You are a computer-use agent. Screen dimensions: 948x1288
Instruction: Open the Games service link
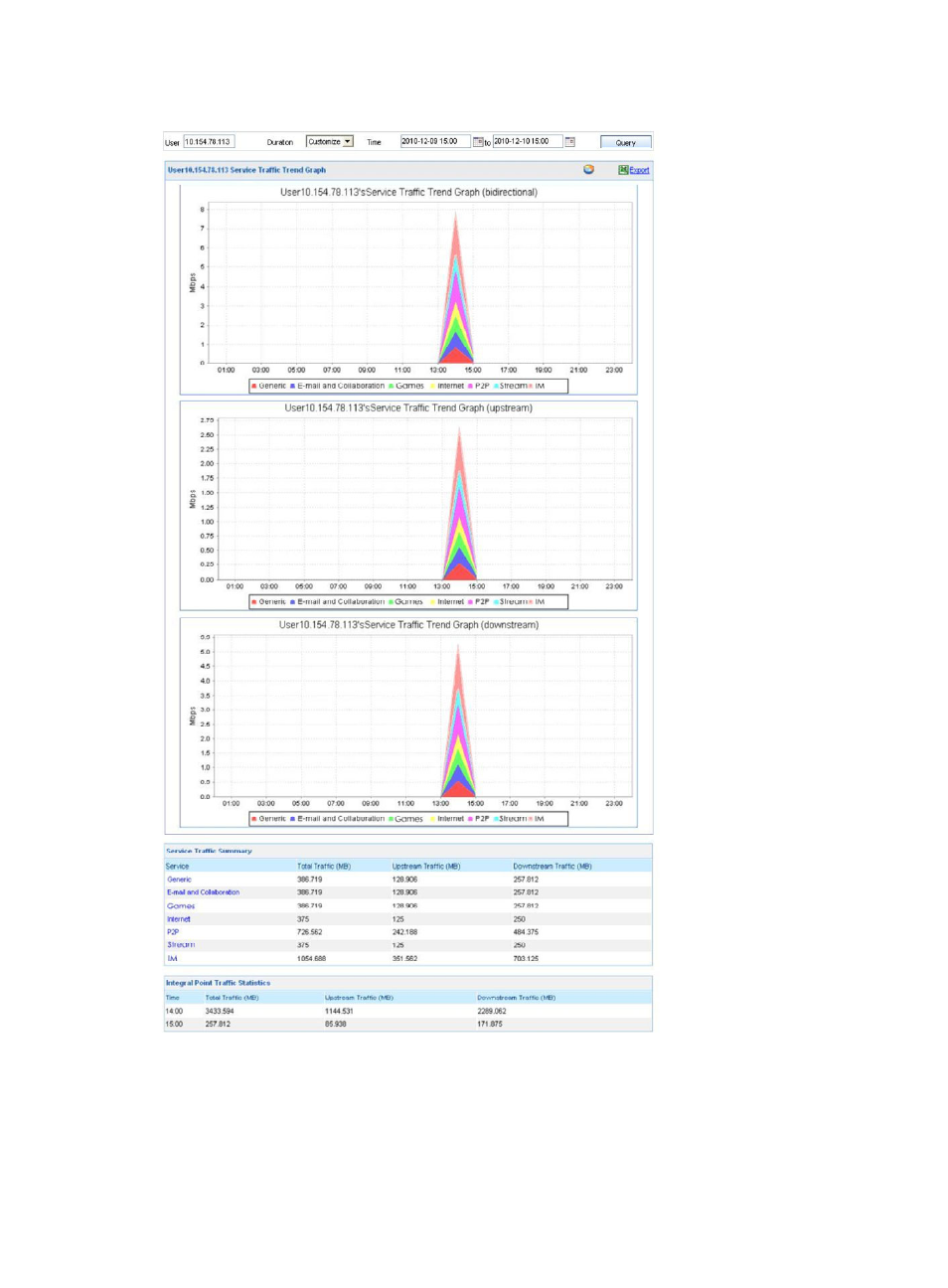pos(181,905)
